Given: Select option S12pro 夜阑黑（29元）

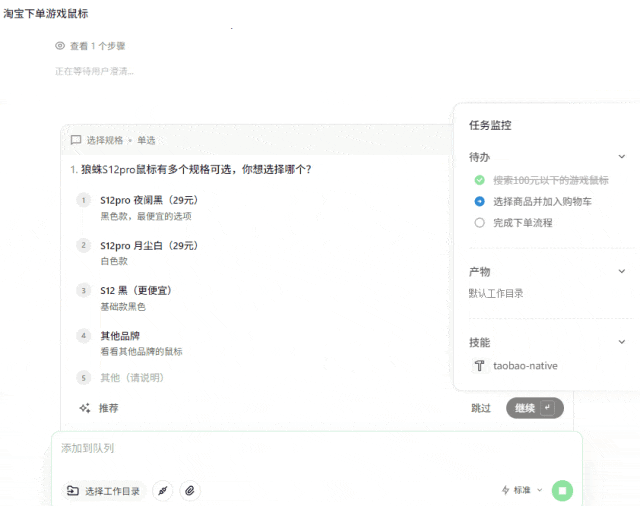Looking at the screenshot, I should click(149, 200).
